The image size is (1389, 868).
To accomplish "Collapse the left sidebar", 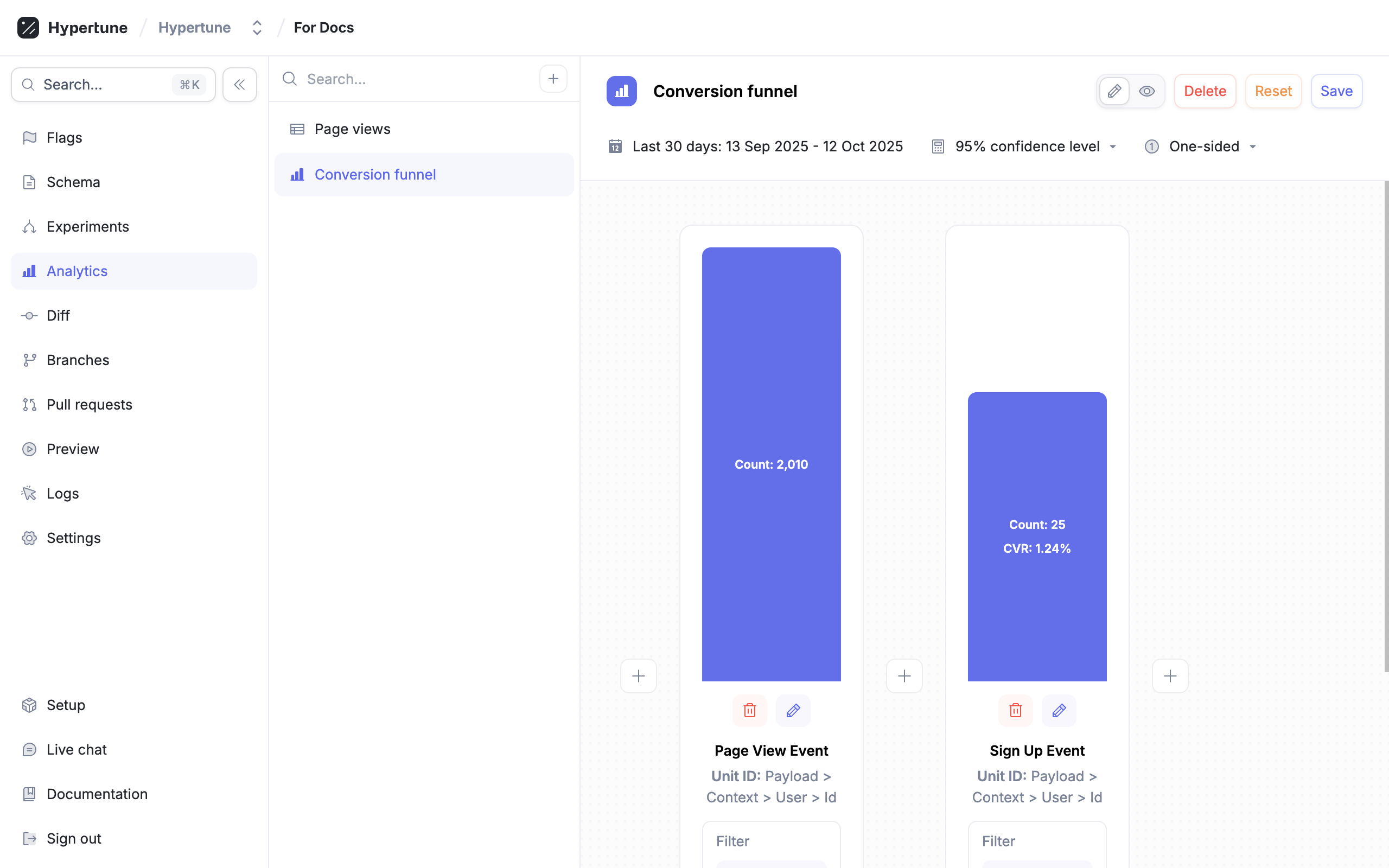I will pyautogui.click(x=239, y=85).
